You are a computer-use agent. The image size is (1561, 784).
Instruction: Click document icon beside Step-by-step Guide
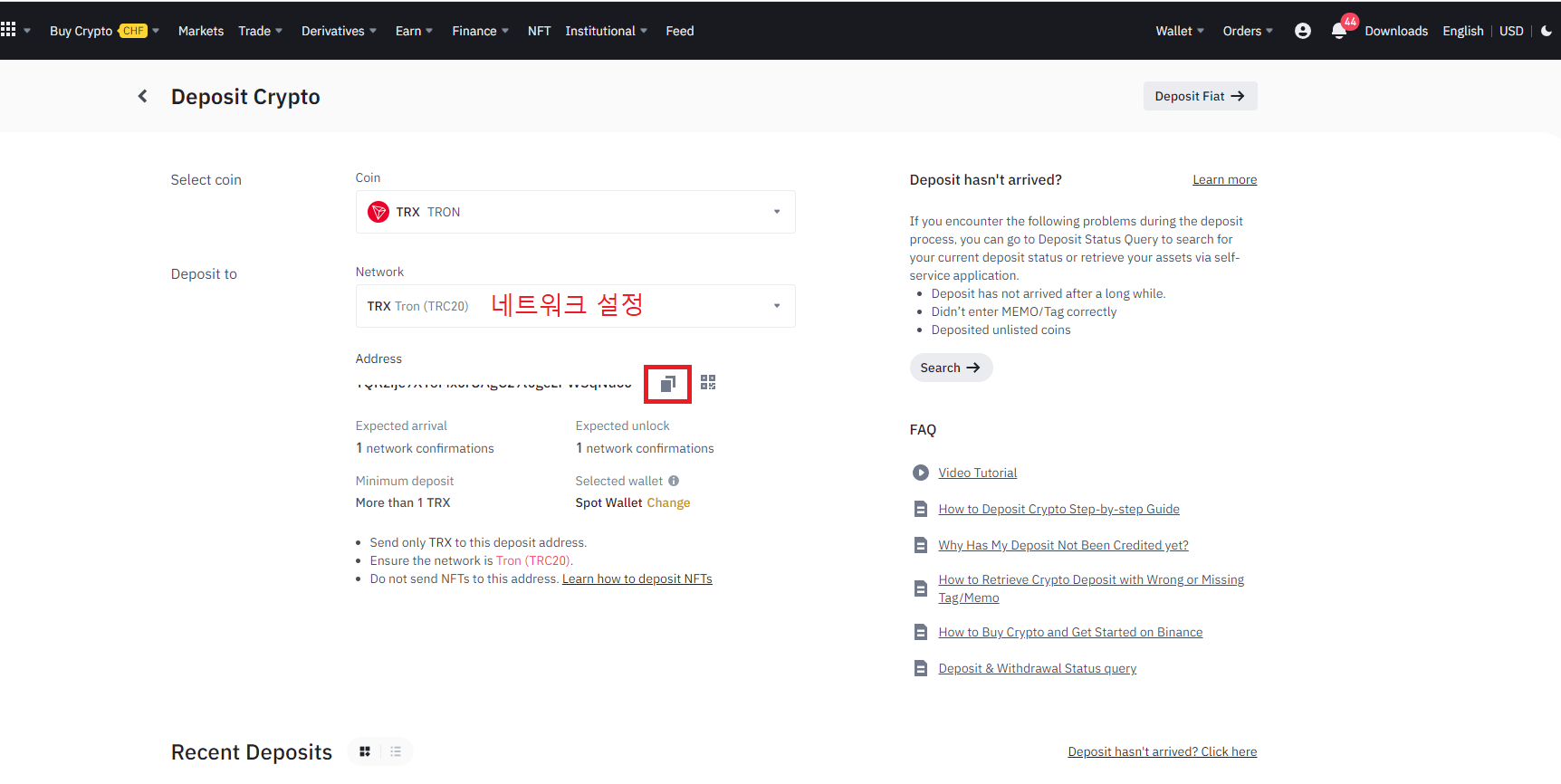coord(921,509)
